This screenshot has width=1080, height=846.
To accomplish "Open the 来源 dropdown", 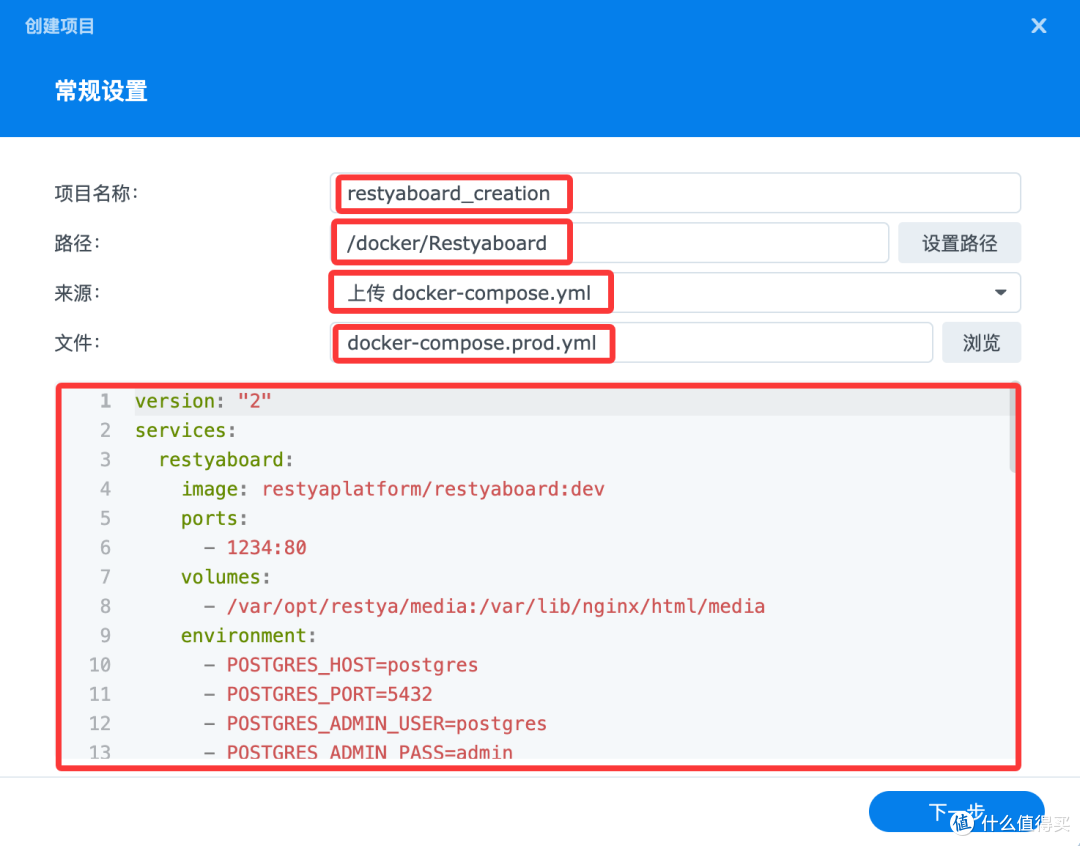I will tap(675, 293).
